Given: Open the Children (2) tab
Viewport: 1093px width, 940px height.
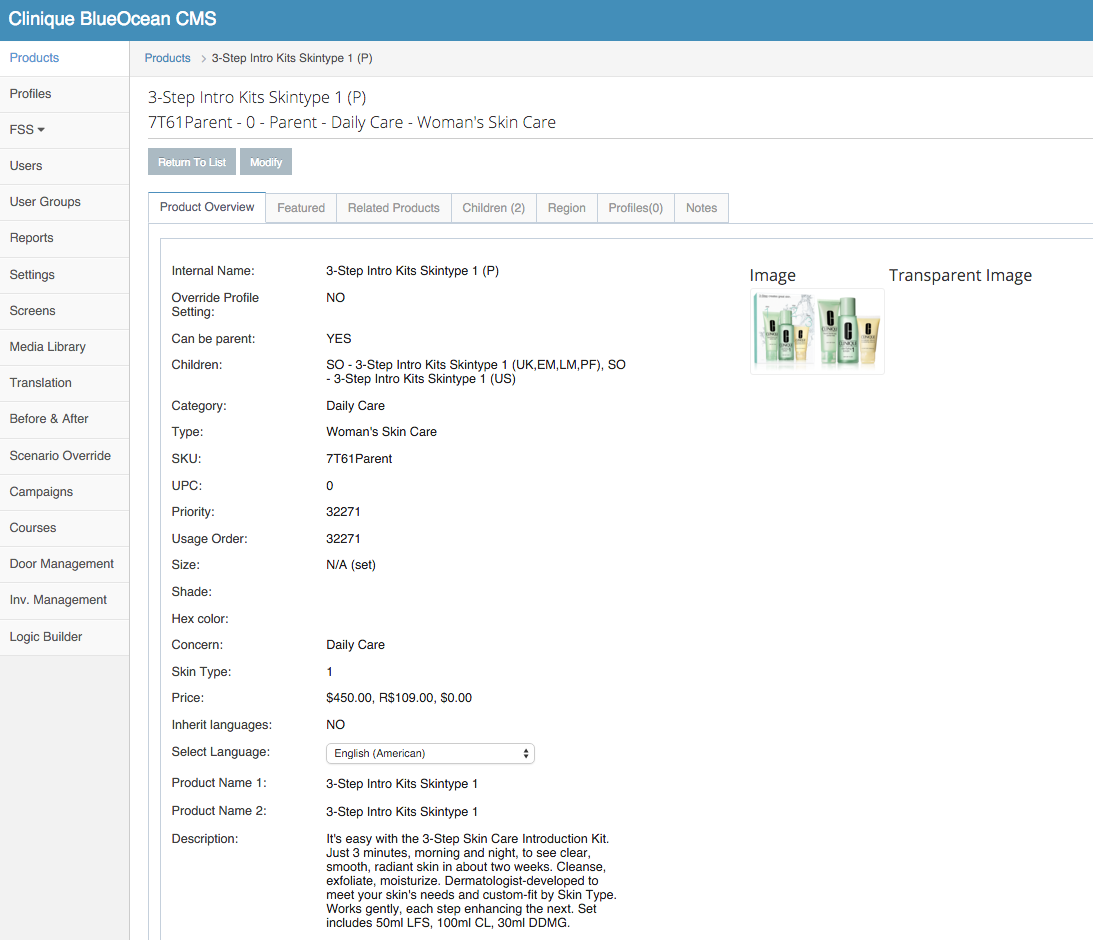Looking at the screenshot, I should point(494,208).
